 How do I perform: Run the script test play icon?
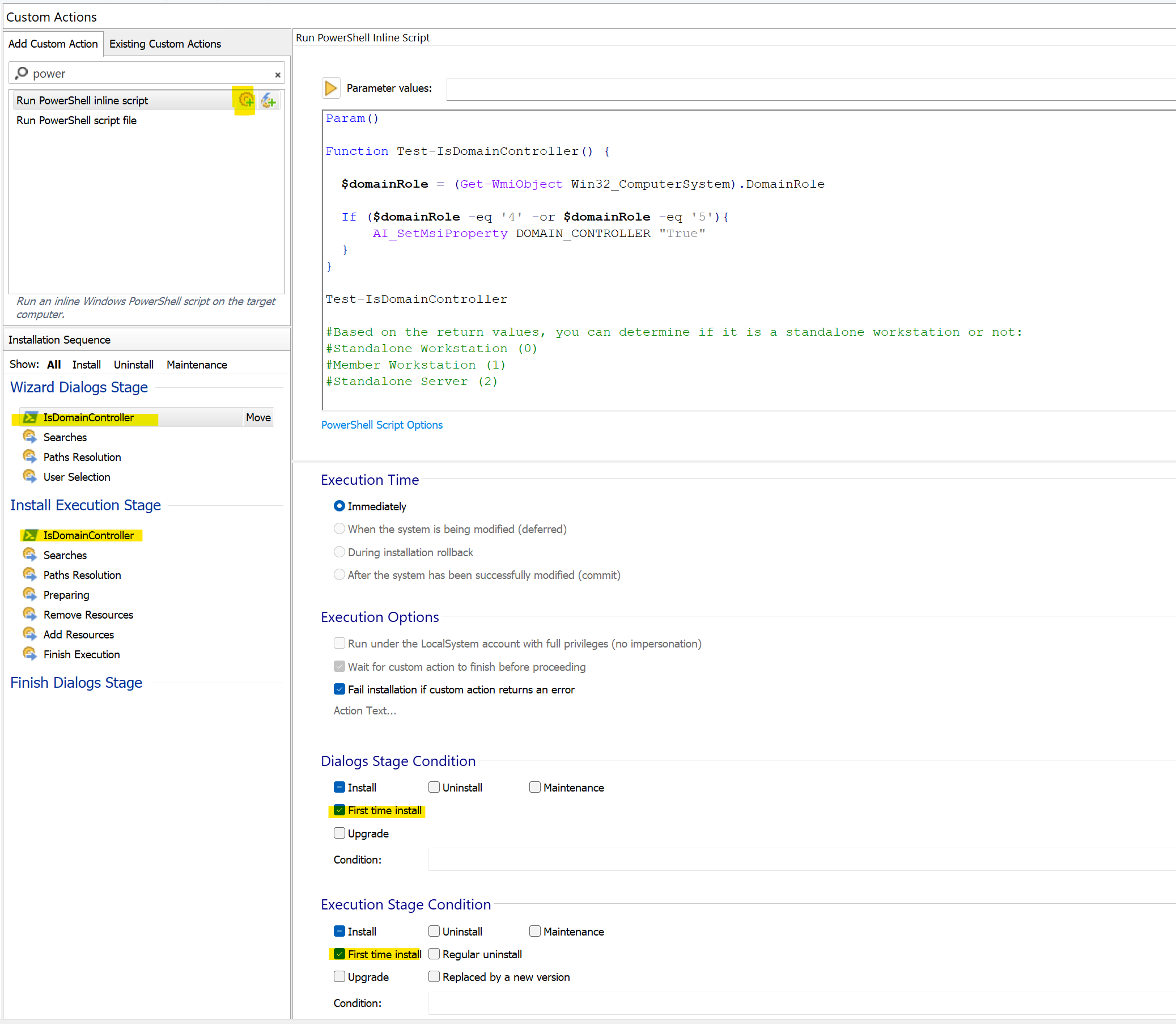click(330, 88)
